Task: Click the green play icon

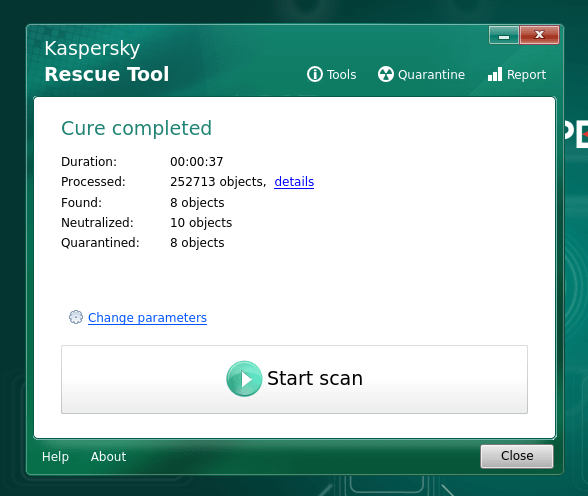Action: [244, 379]
